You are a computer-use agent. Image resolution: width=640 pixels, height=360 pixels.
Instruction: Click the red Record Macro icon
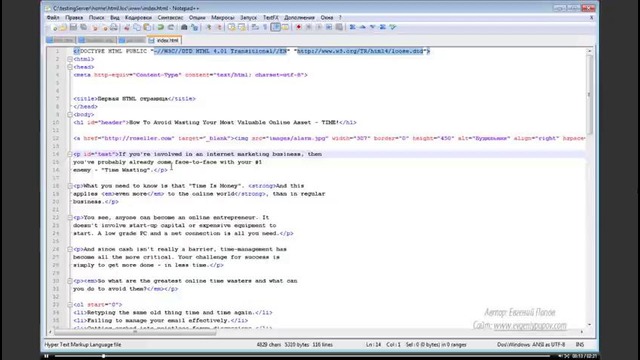pos(298,27)
